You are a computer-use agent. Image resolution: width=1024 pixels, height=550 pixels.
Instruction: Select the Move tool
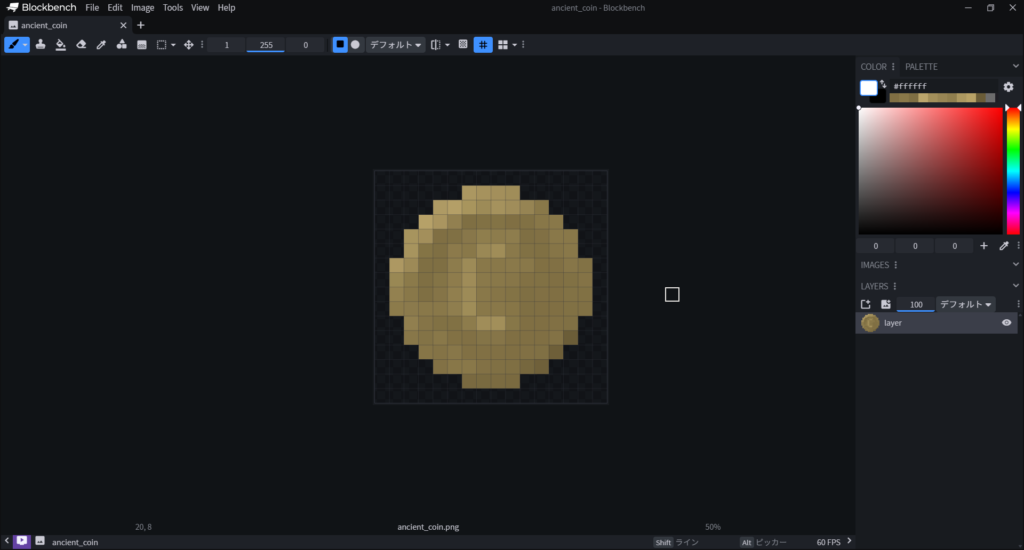coord(188,45)
